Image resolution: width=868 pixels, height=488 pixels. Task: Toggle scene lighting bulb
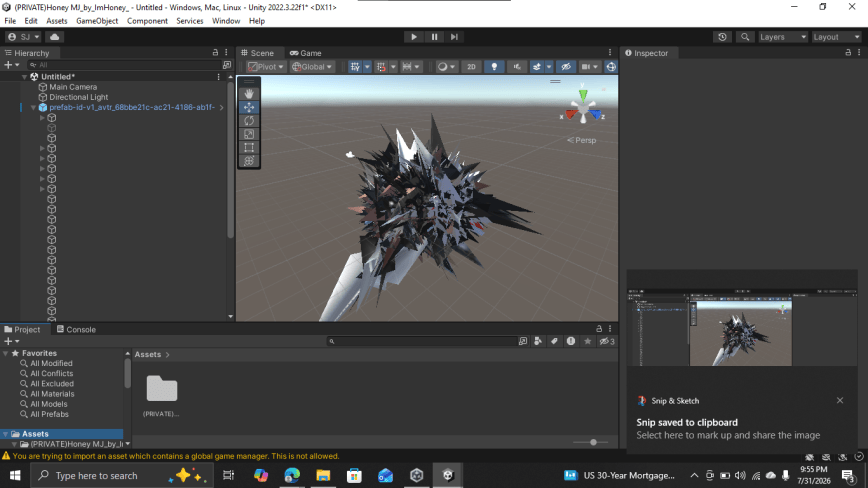pos(494,66)
